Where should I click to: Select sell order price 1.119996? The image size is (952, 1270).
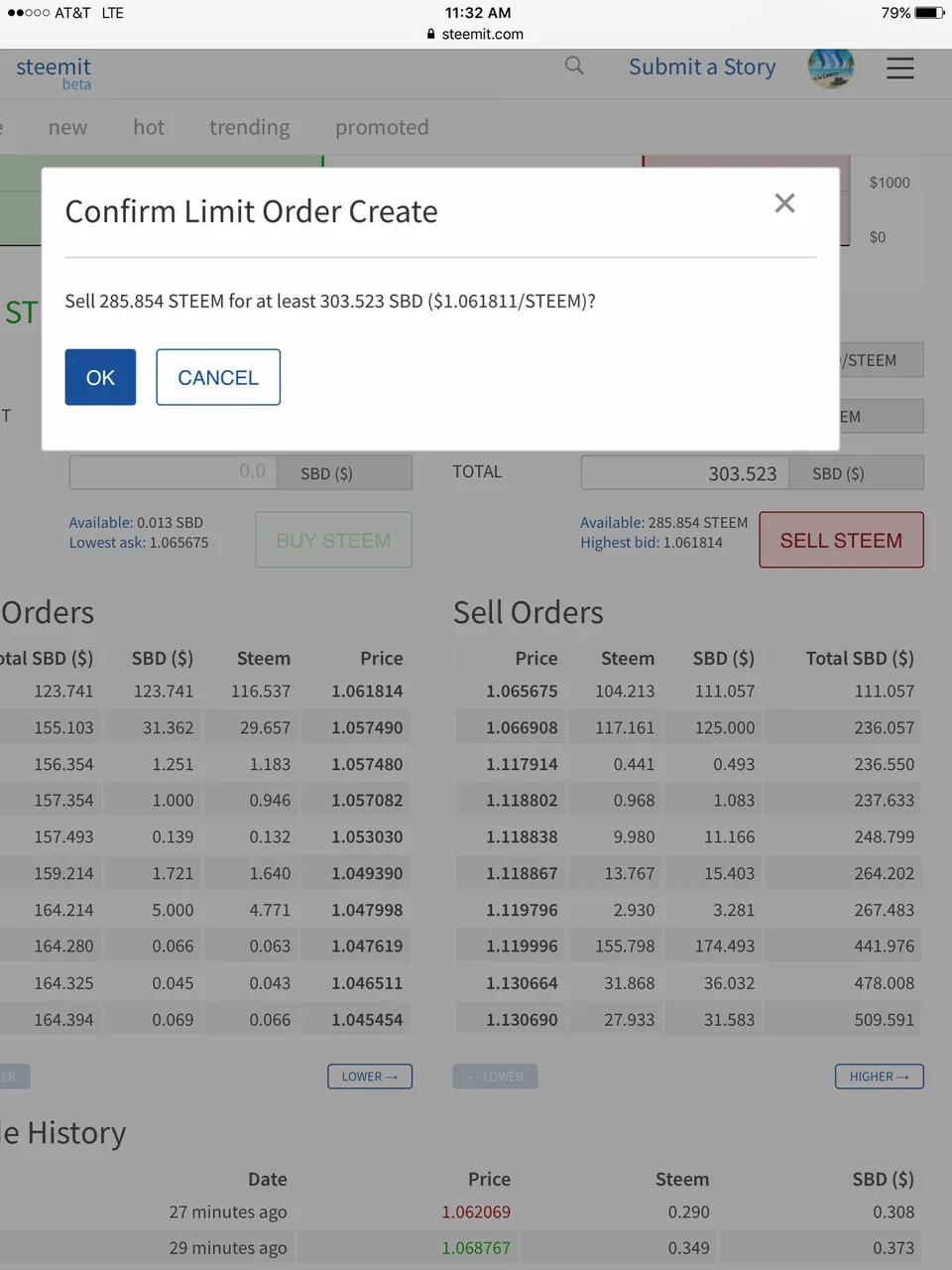coord(522,946)
